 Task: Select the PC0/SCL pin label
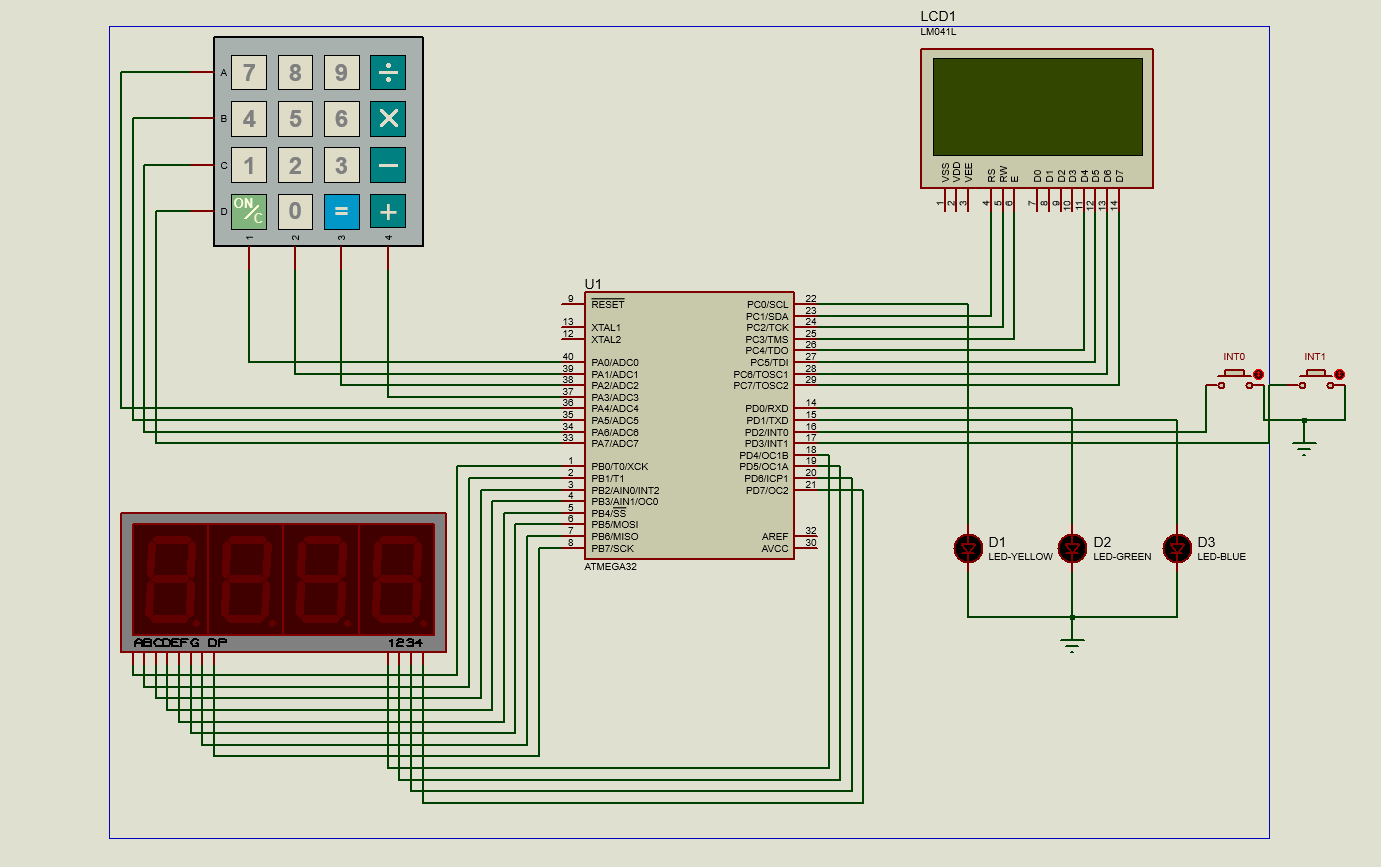tap(768, 305)
